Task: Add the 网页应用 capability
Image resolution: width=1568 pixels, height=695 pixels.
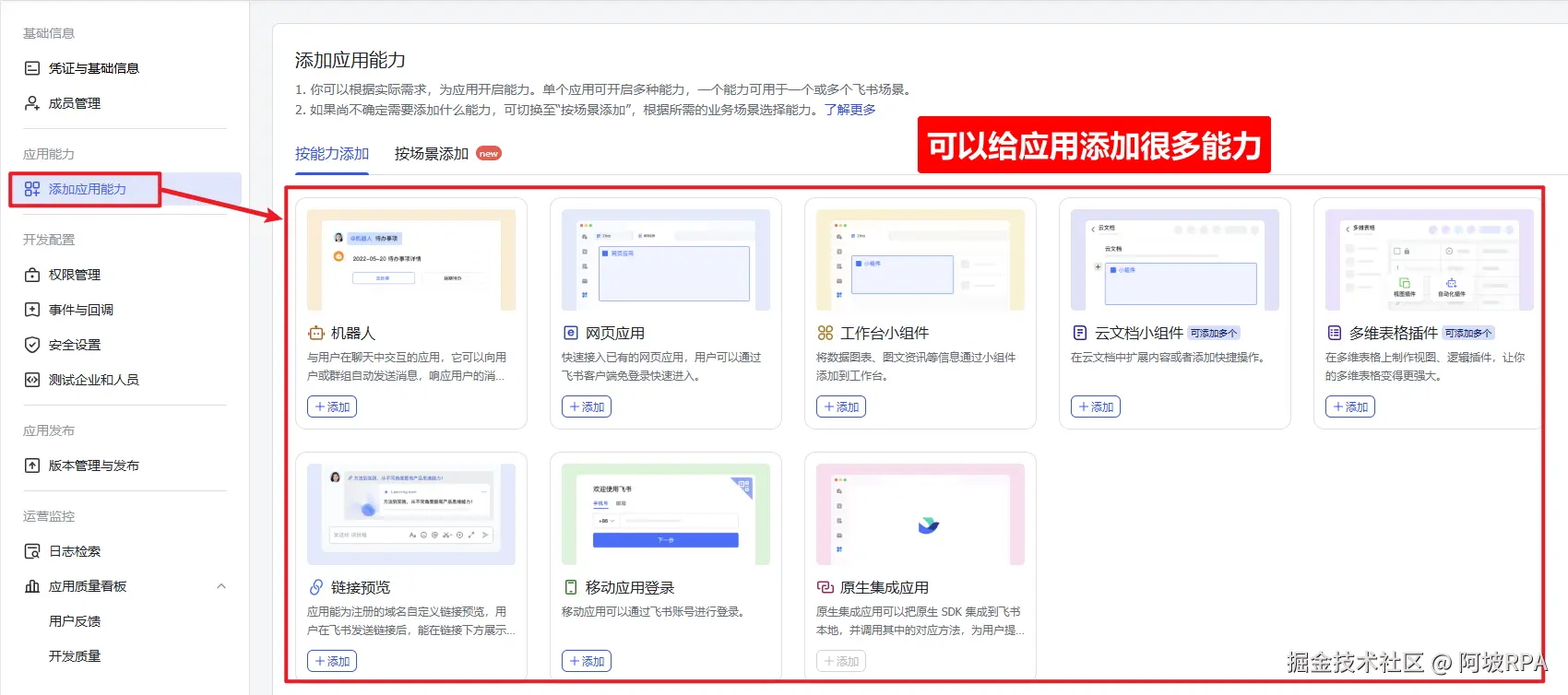Action: pos(587,406)
